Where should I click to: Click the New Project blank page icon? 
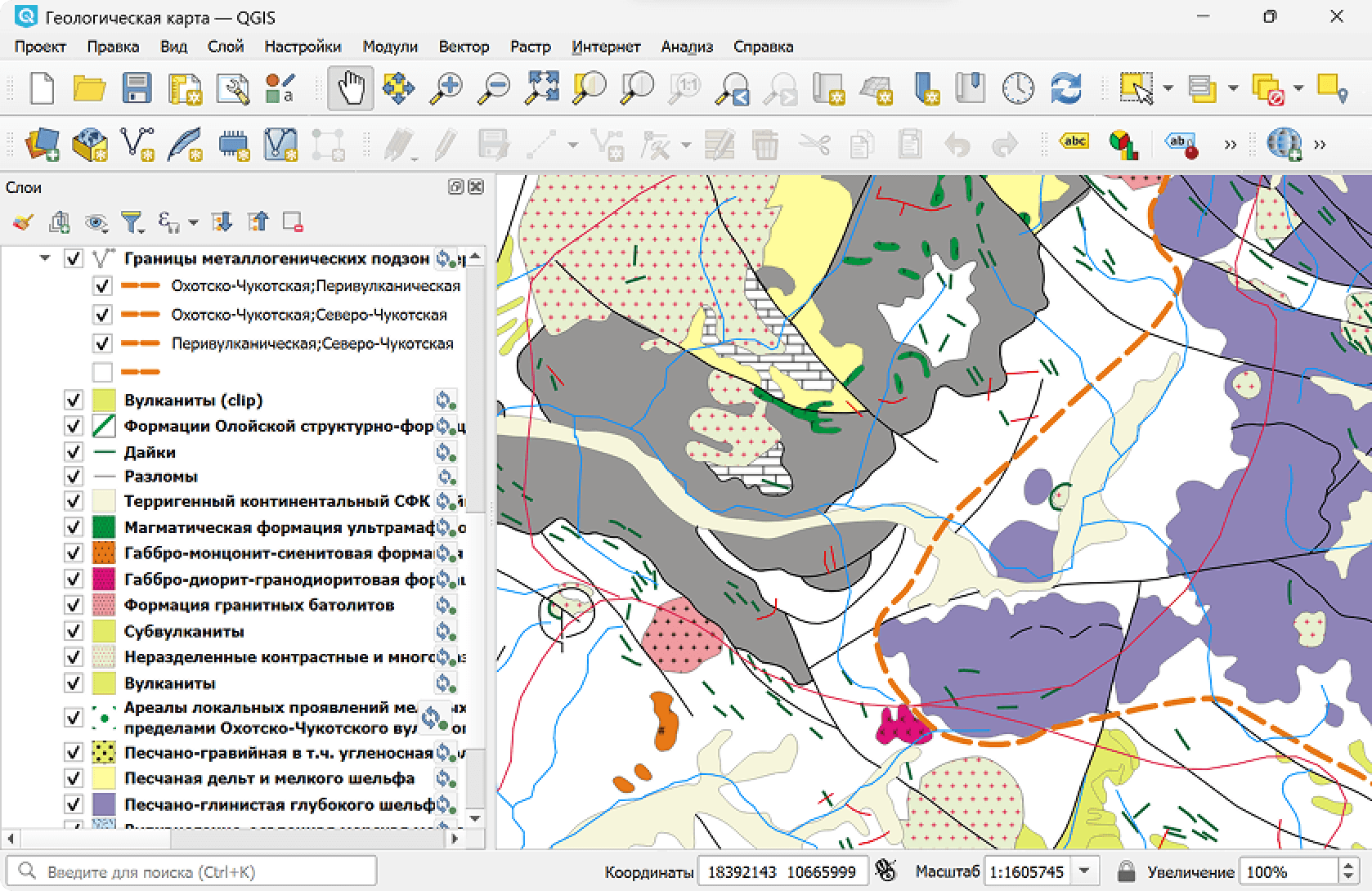click(42, 87)
